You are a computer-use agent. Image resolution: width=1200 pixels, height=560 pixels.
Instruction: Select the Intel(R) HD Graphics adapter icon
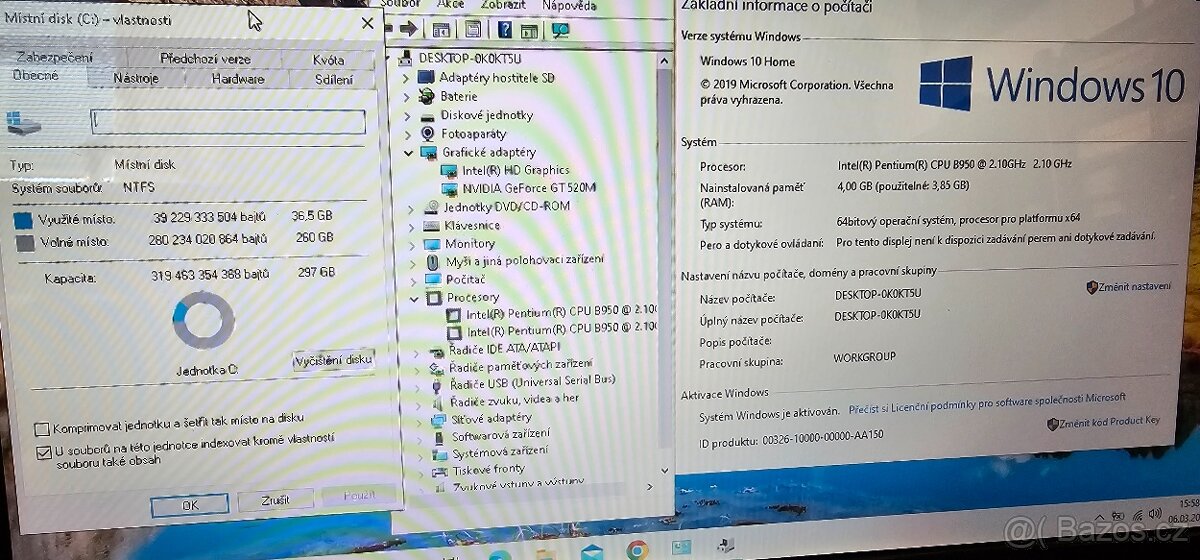[x=448, y=171]
